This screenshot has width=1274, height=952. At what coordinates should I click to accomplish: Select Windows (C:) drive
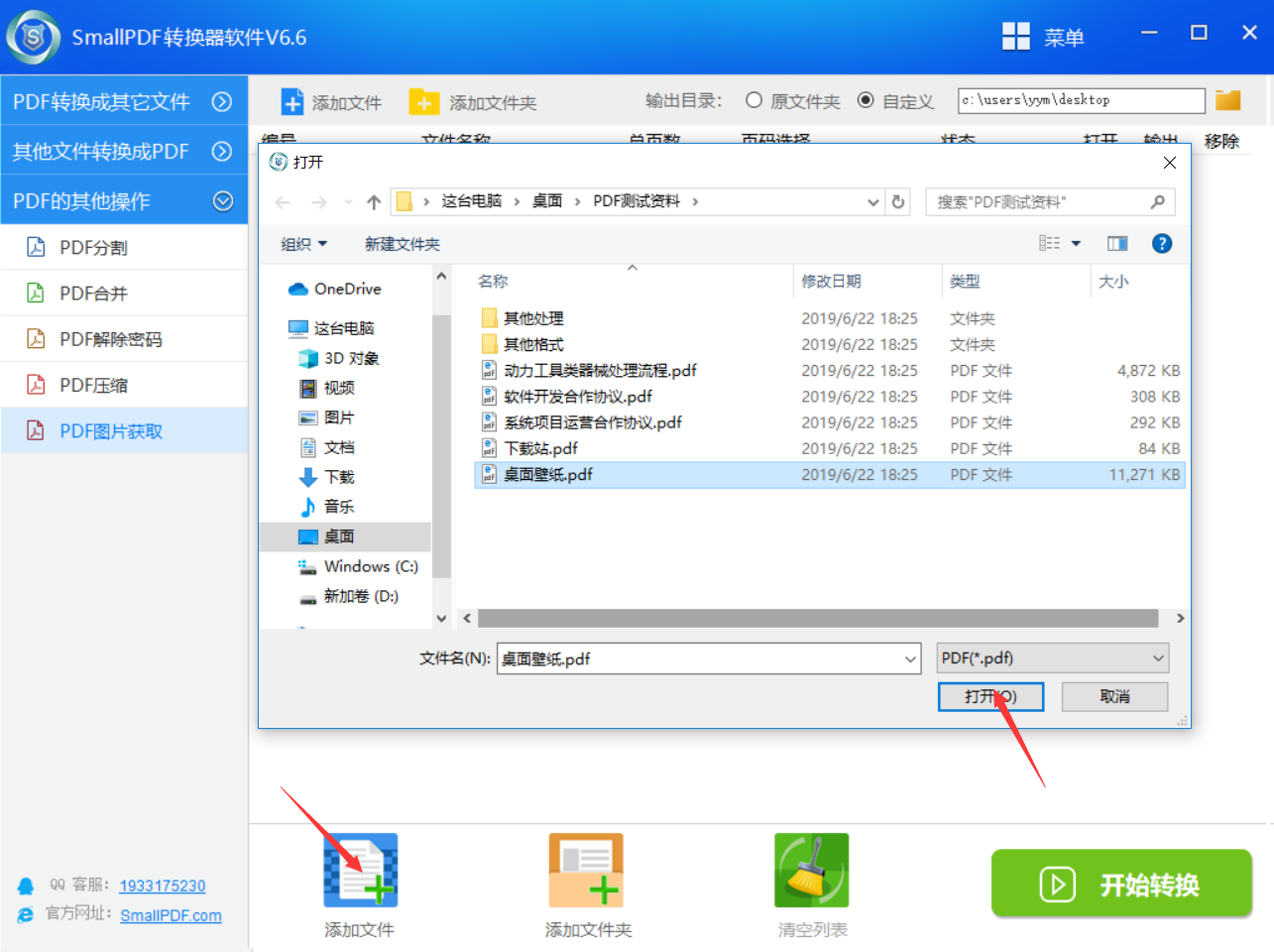point(358,566)
